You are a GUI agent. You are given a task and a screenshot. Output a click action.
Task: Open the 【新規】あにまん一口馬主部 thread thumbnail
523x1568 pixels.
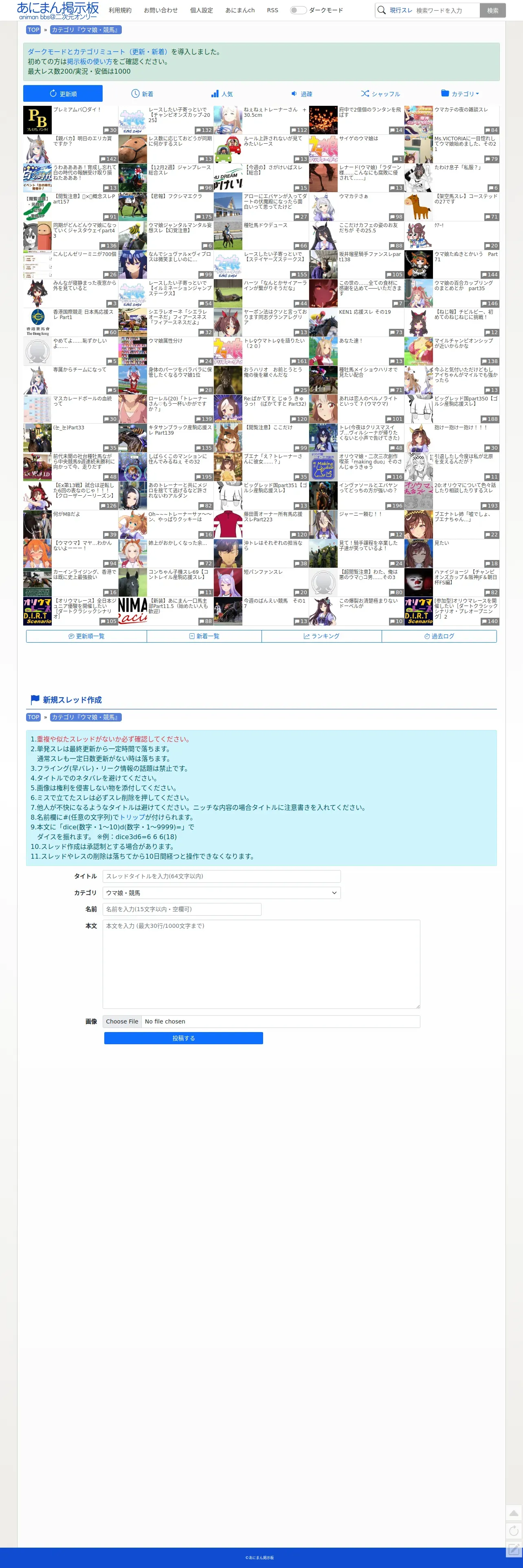132,611
